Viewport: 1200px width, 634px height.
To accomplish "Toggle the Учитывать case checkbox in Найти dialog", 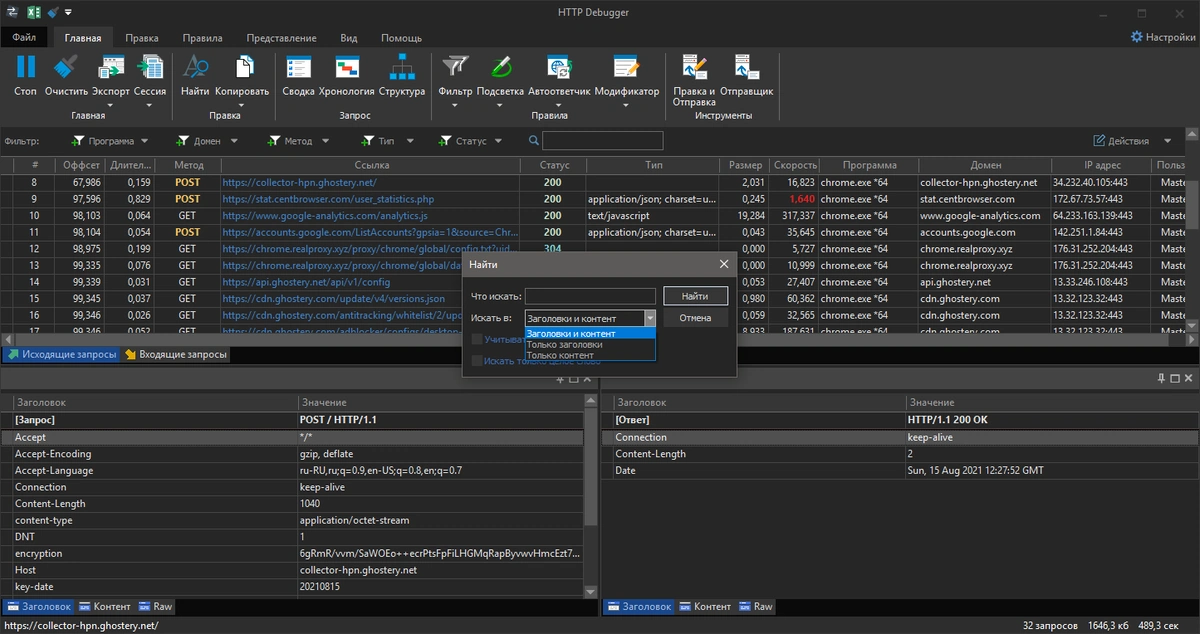I will coord(477,340).
